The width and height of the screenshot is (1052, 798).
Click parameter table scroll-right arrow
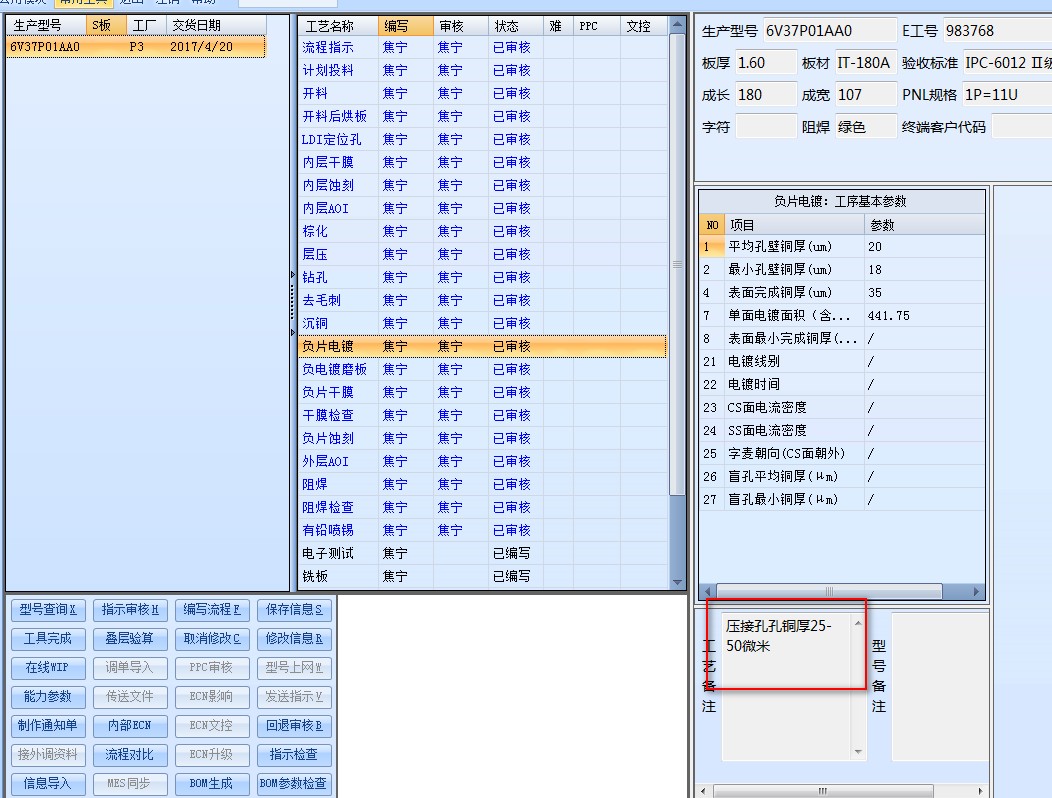[976, 591]
